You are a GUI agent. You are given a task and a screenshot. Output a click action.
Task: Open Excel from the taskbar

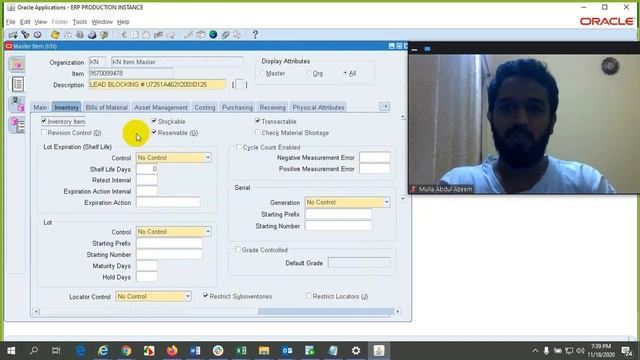(241, 351)
